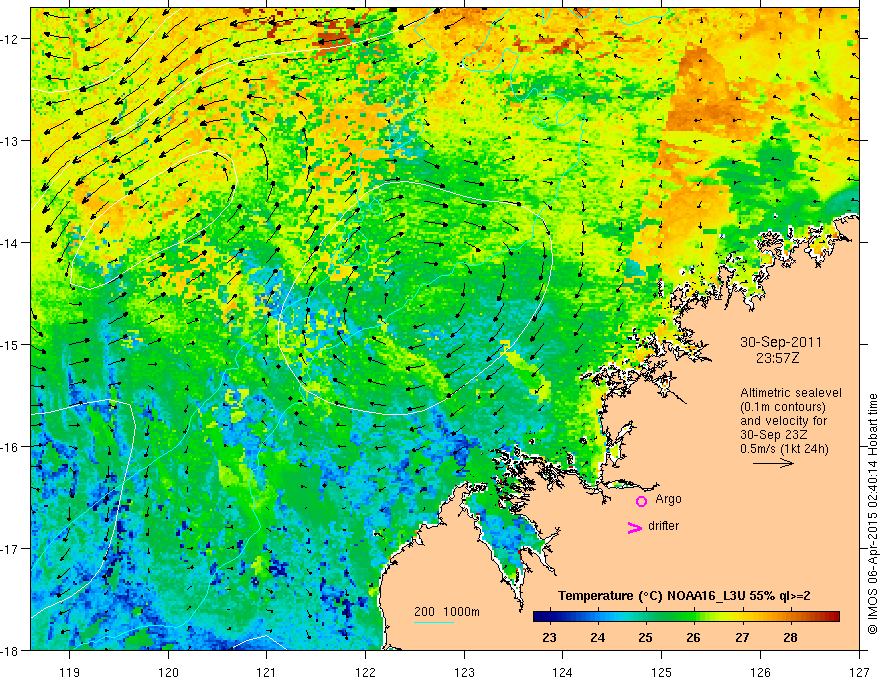The height and width of the screenshot is (680, 880).
Task: Click the '0.5m/s (1kt 24h)' text
Action: point(784,449)
